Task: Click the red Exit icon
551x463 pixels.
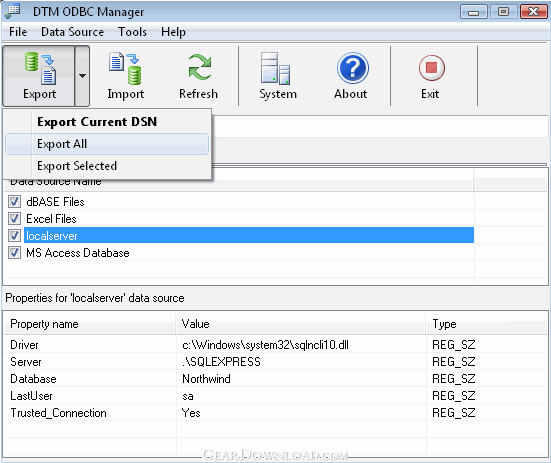Action: pos(432,67)
